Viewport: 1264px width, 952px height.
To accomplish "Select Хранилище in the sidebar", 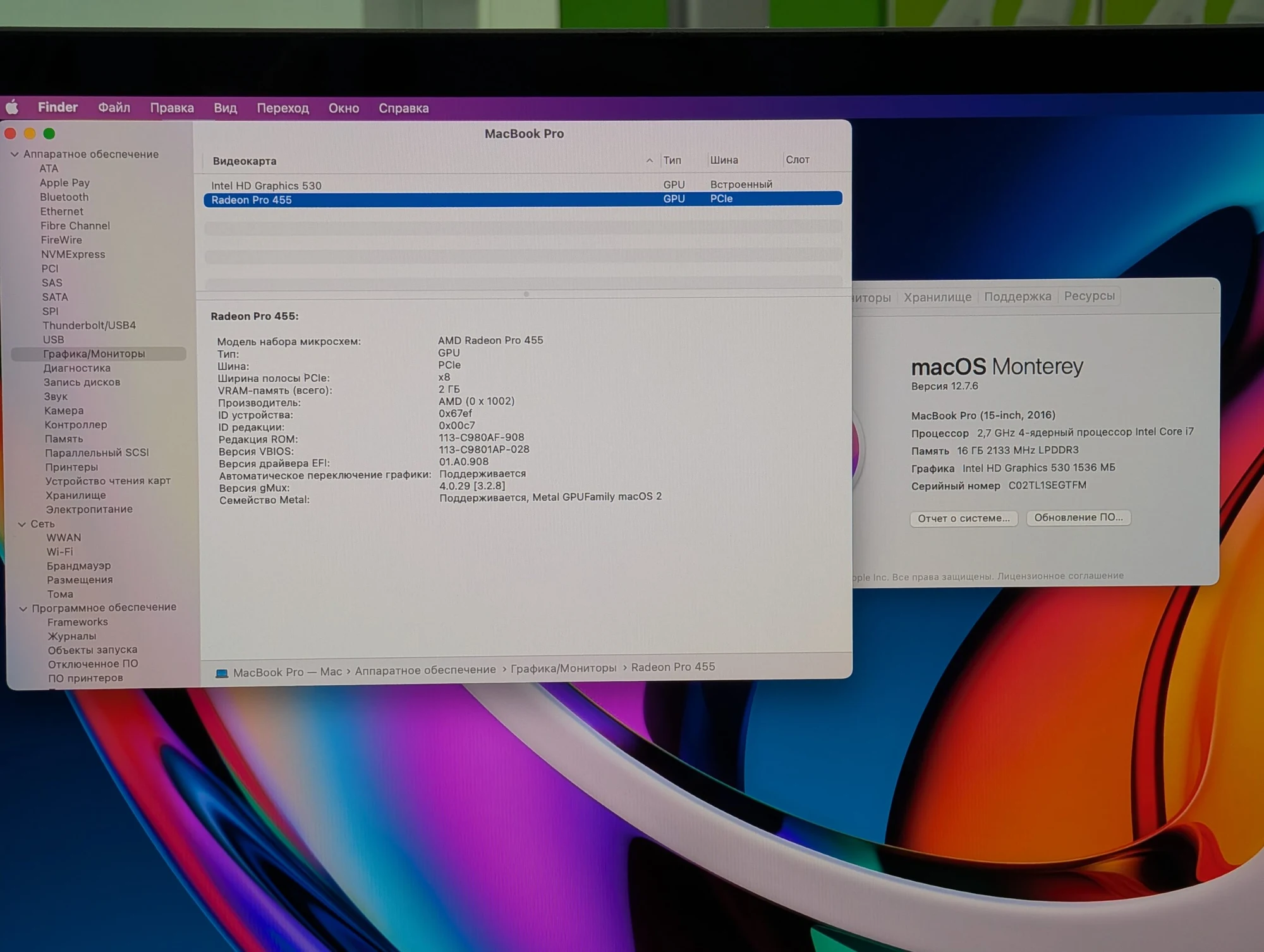I will 76,496.
